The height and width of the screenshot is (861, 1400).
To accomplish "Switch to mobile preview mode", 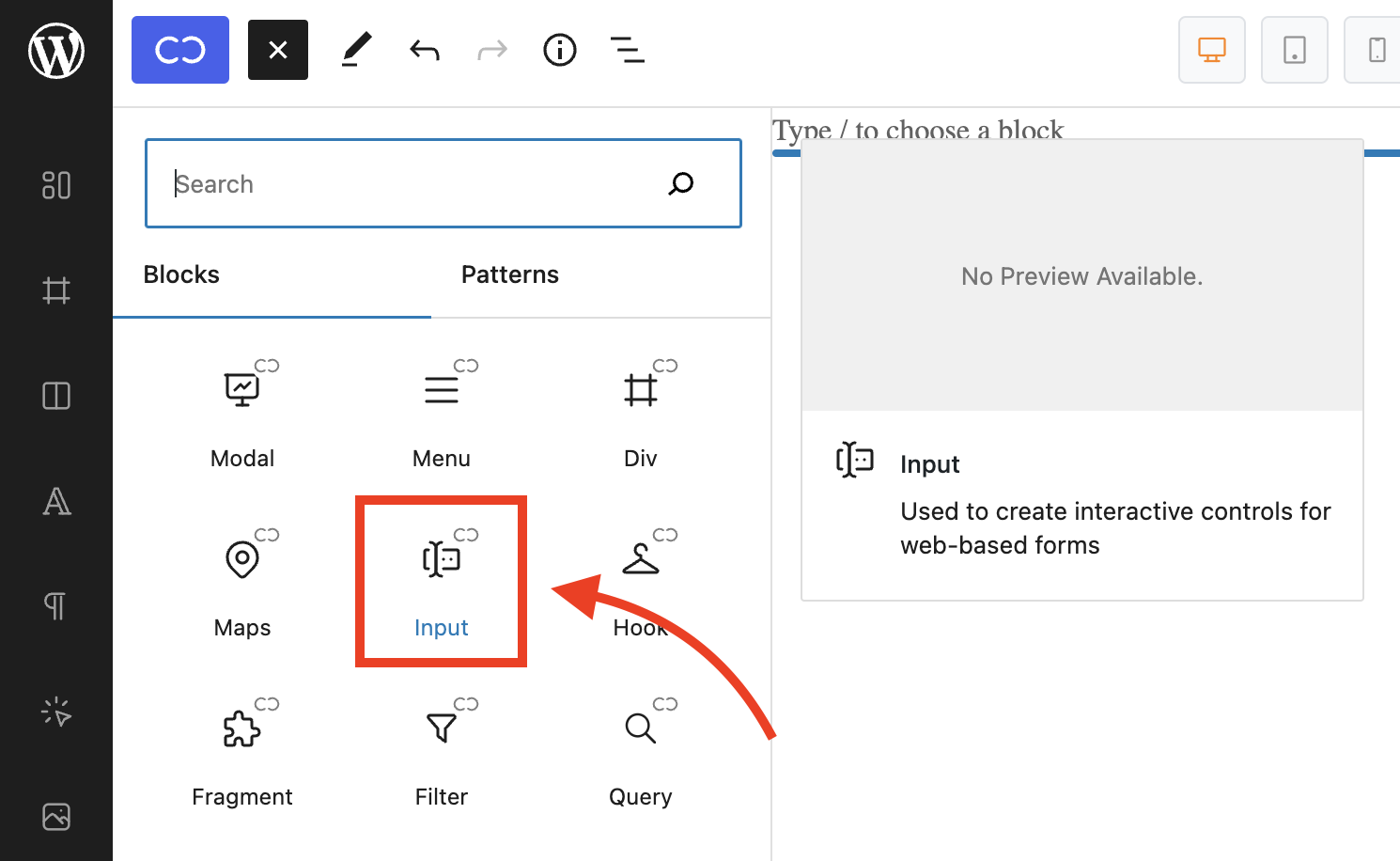I will tap(1377, 50).
